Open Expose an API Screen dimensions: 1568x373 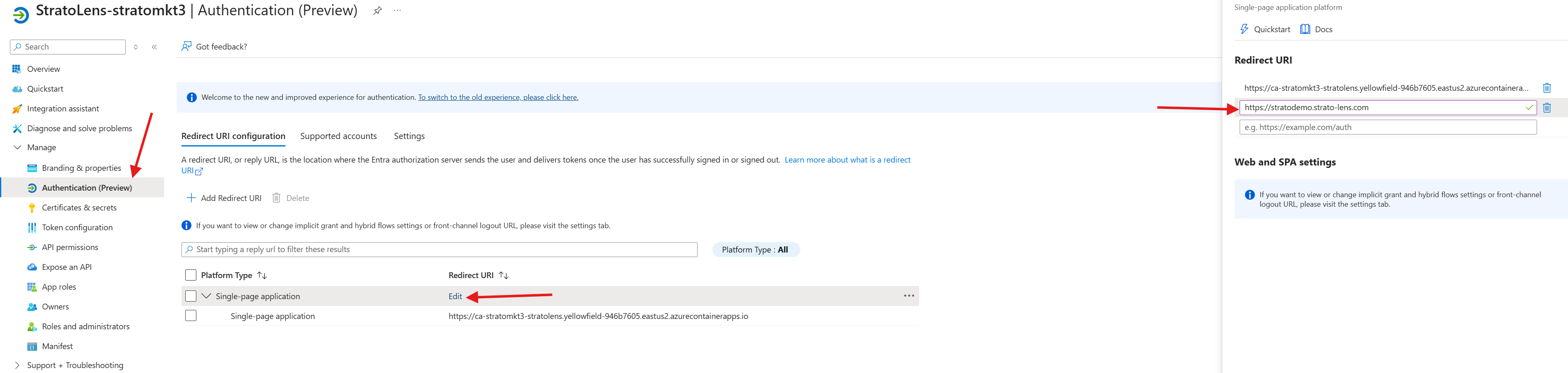pyautogui.click(x=67, y=267)
